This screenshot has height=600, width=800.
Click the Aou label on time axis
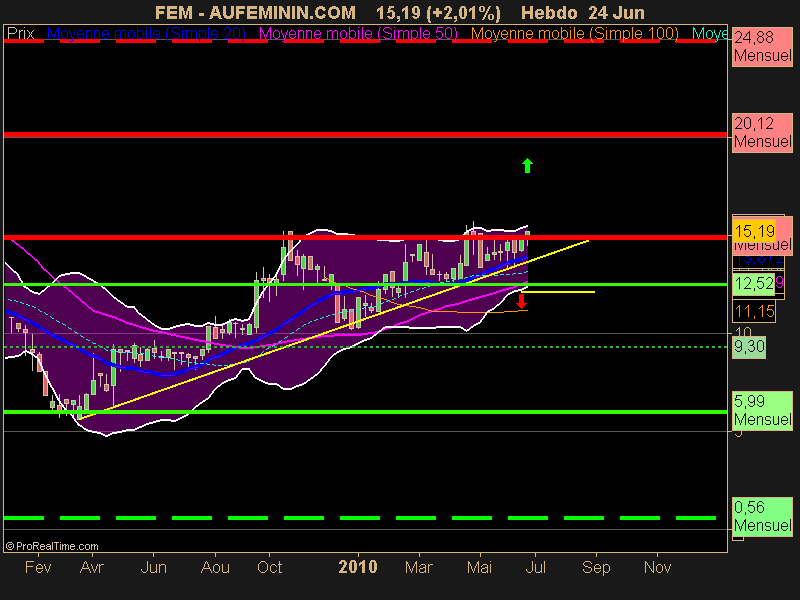215,567
